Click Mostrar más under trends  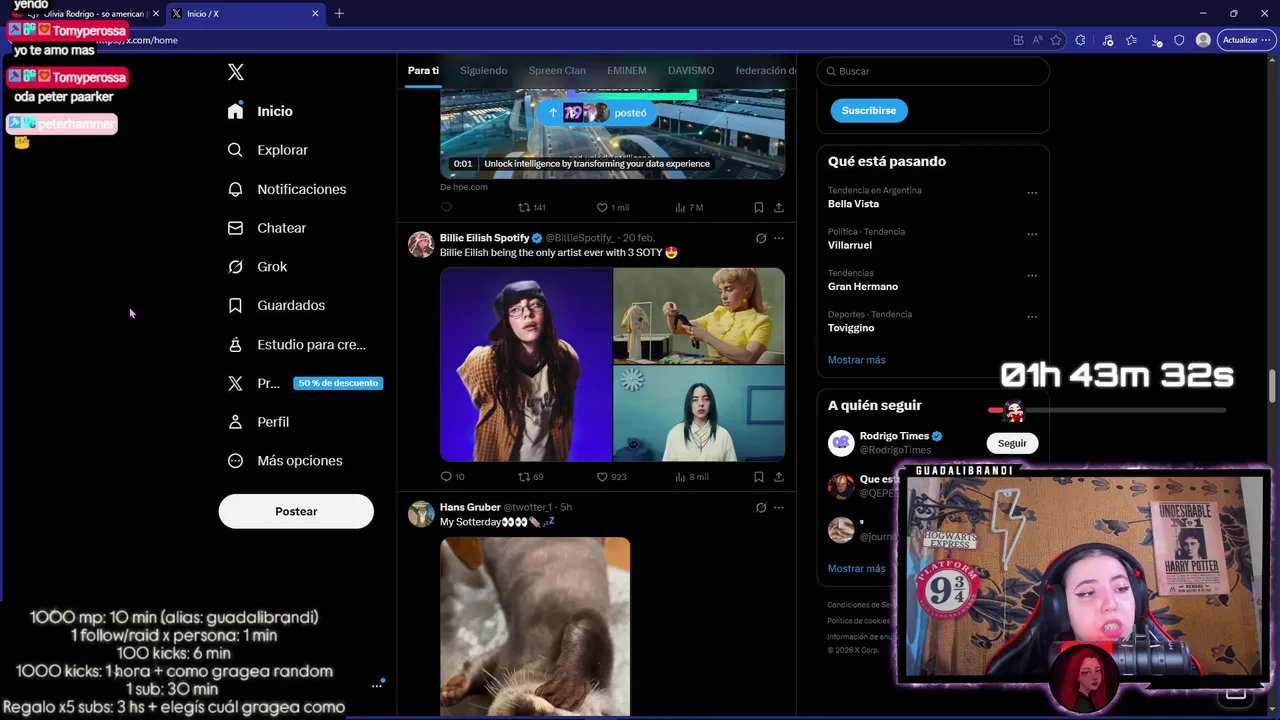click(x=857, y=360)
